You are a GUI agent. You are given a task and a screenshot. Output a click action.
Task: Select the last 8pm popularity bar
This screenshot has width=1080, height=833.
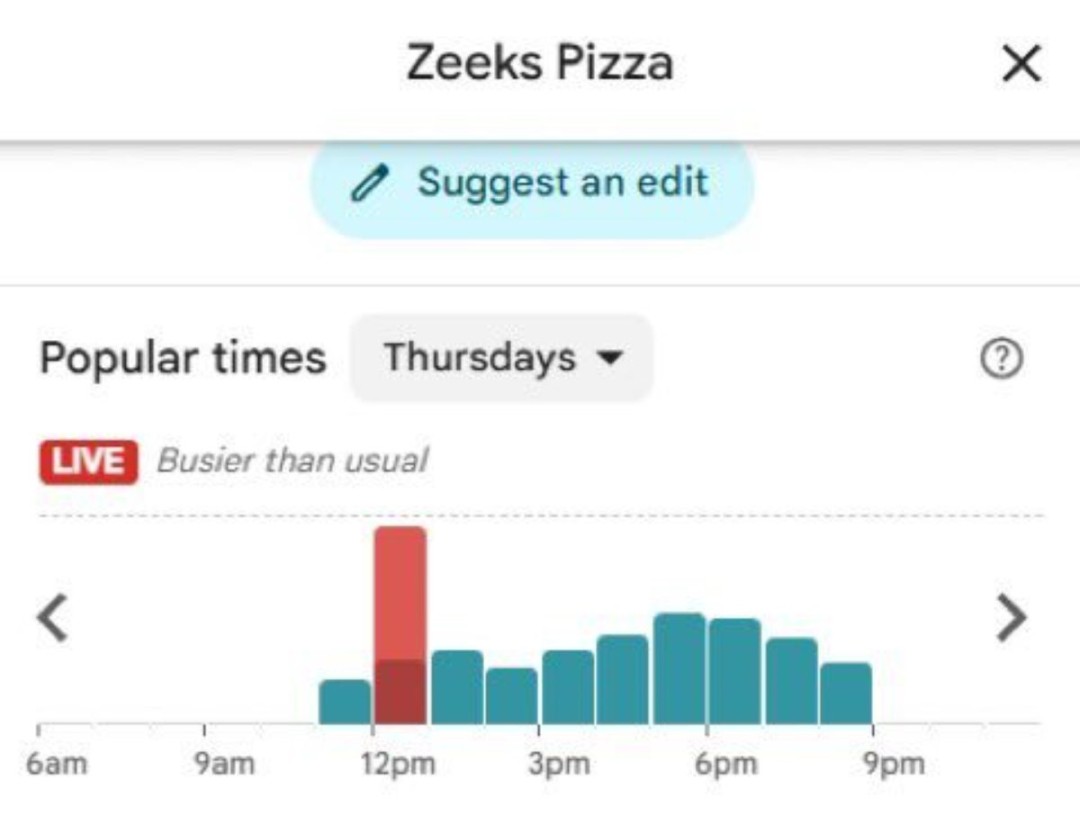tap(846, 693)
